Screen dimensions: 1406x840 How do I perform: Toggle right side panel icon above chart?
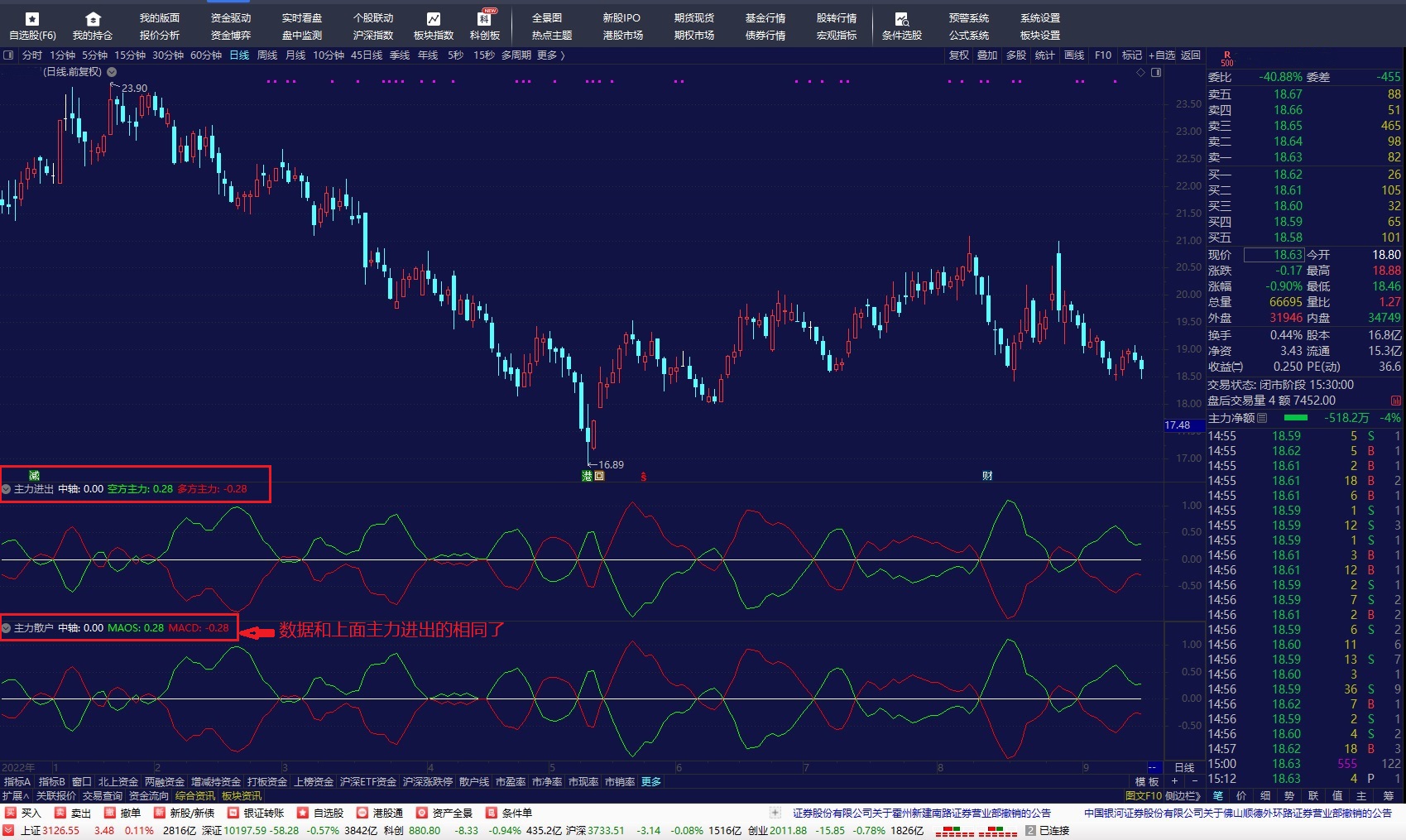pyautogui.click(x=1156, y=73)
